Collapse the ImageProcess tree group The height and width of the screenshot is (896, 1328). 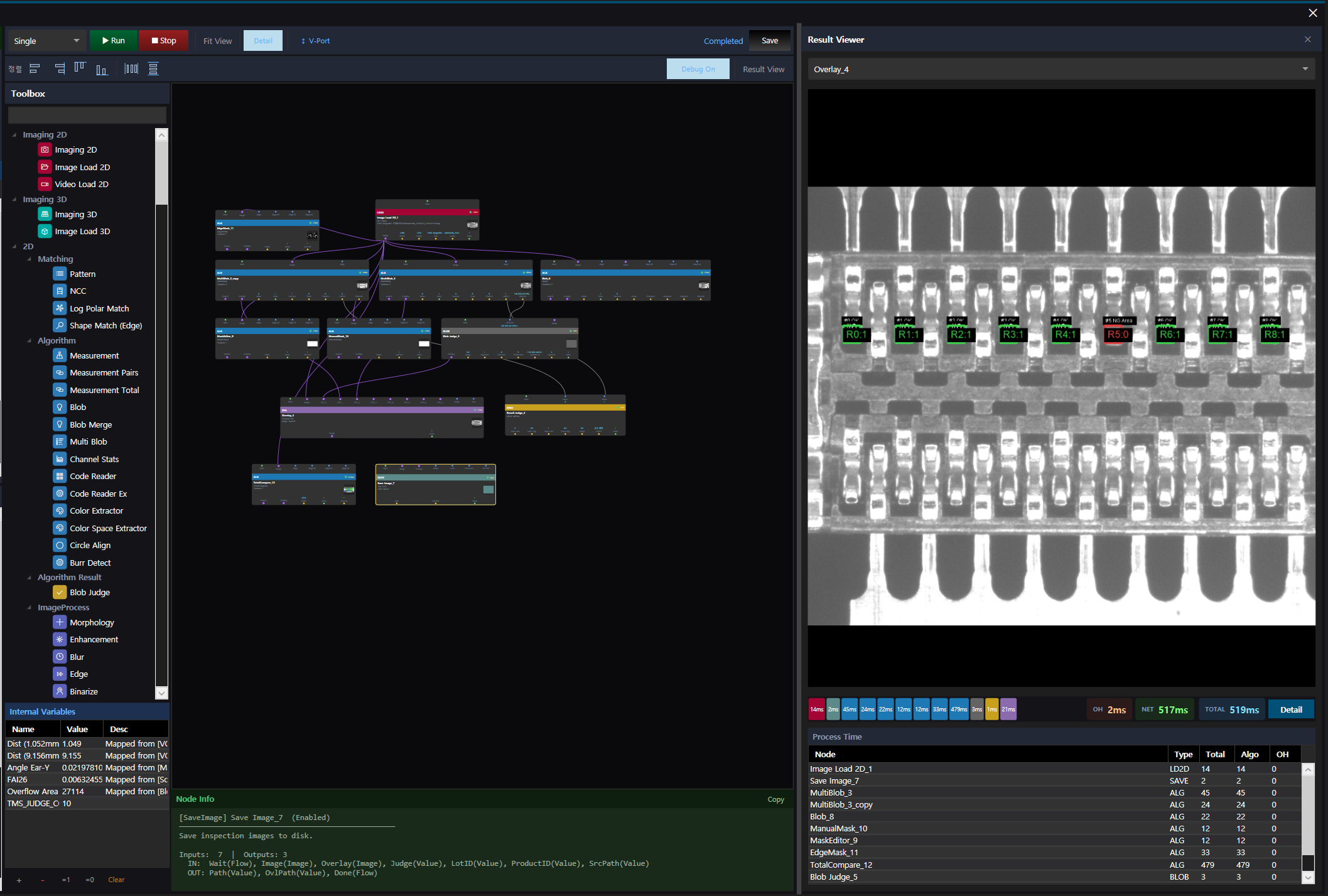[x=30, y=607]
